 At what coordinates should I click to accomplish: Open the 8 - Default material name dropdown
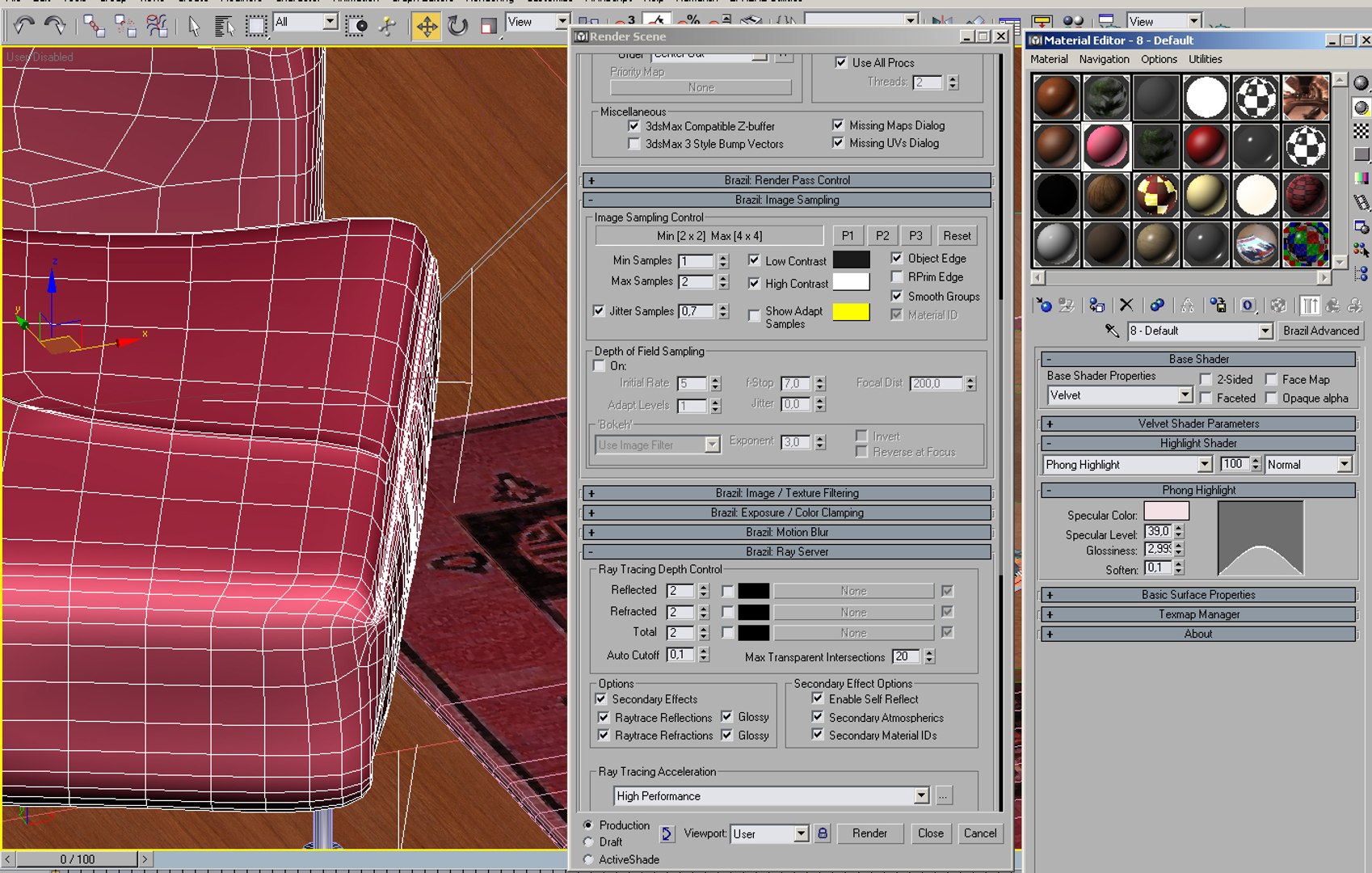1265,331
